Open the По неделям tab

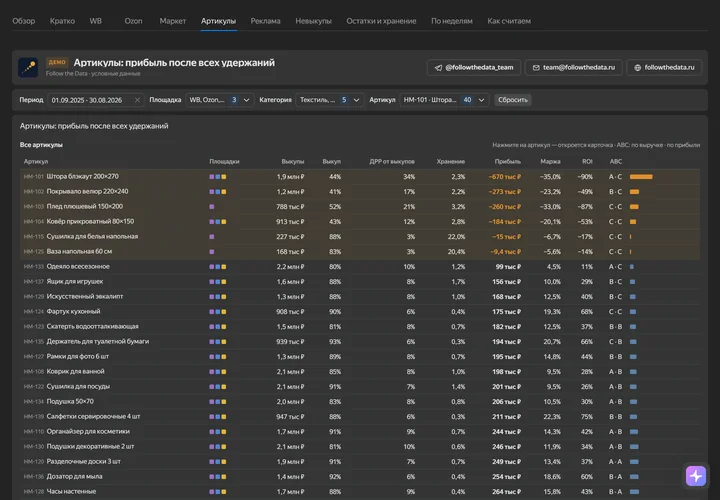452,21
